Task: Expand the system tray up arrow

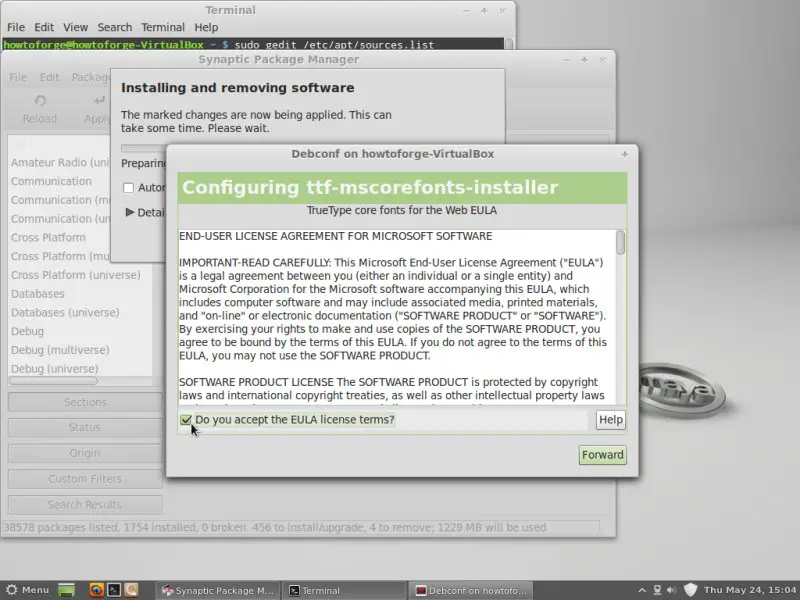Action: point(642,590)
